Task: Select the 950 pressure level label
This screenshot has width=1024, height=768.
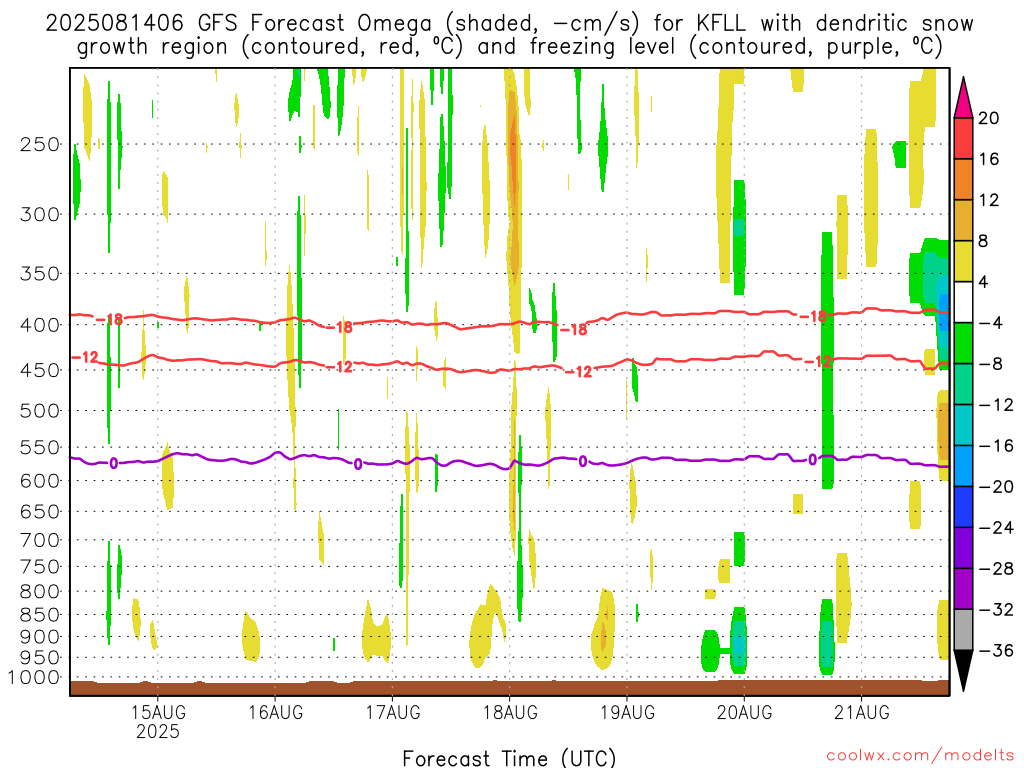Action: pos(40,658)
